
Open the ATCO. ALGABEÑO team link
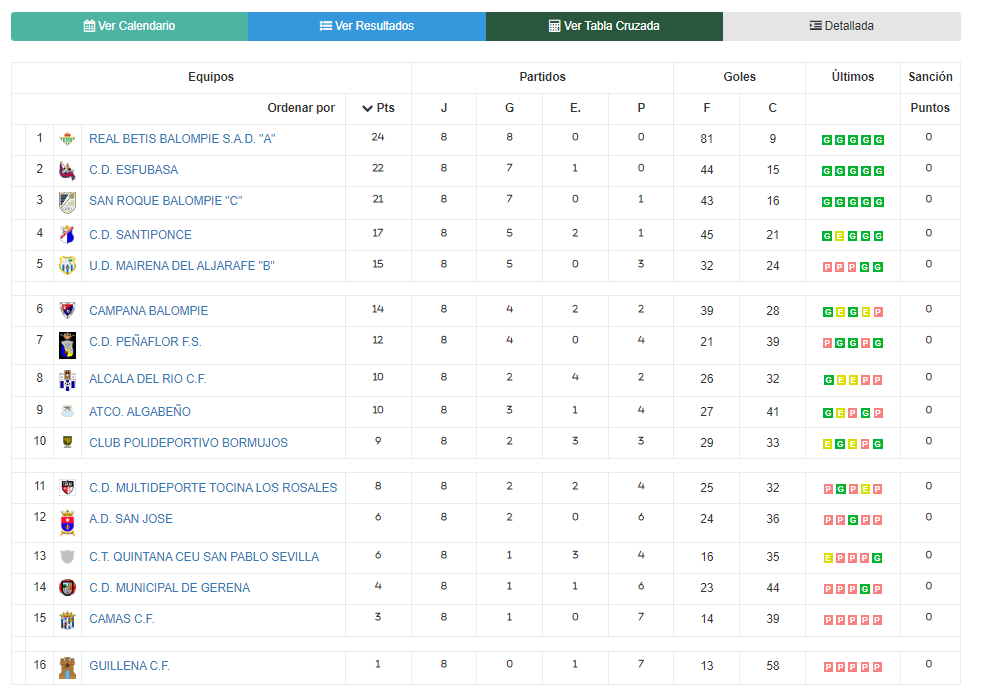[x=140, y=411]
